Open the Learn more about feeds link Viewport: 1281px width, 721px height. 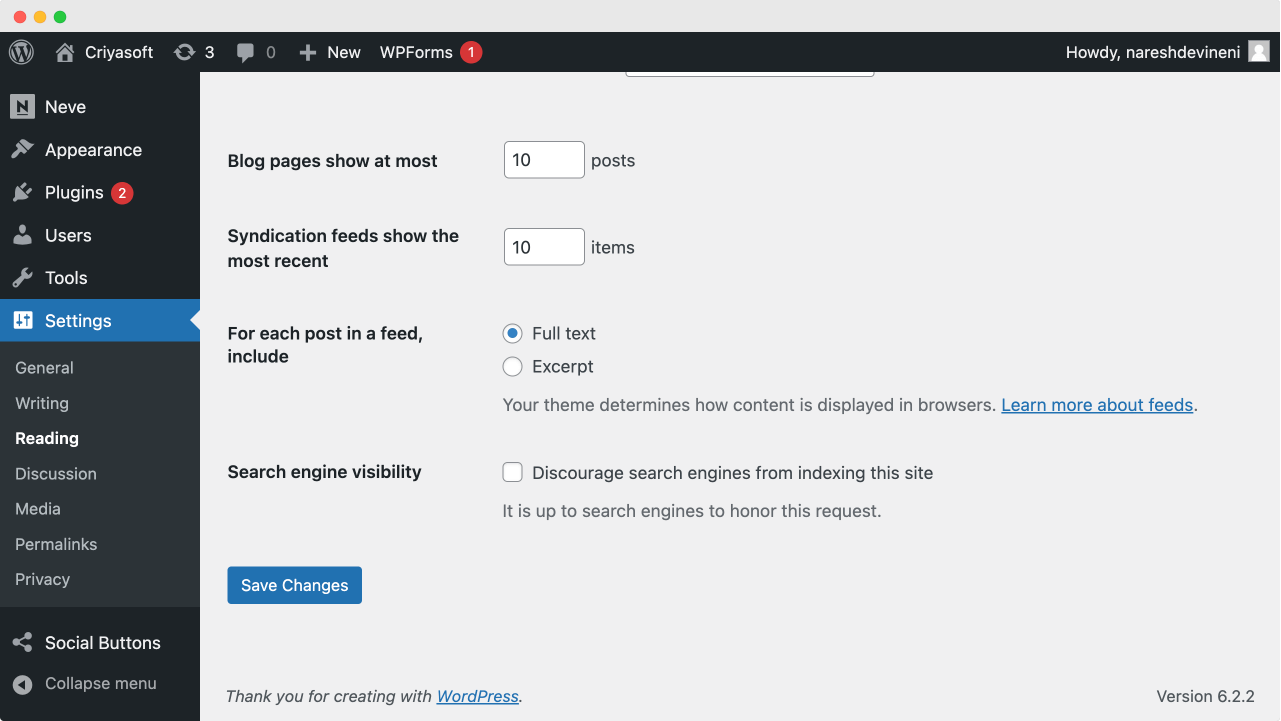1097,405
